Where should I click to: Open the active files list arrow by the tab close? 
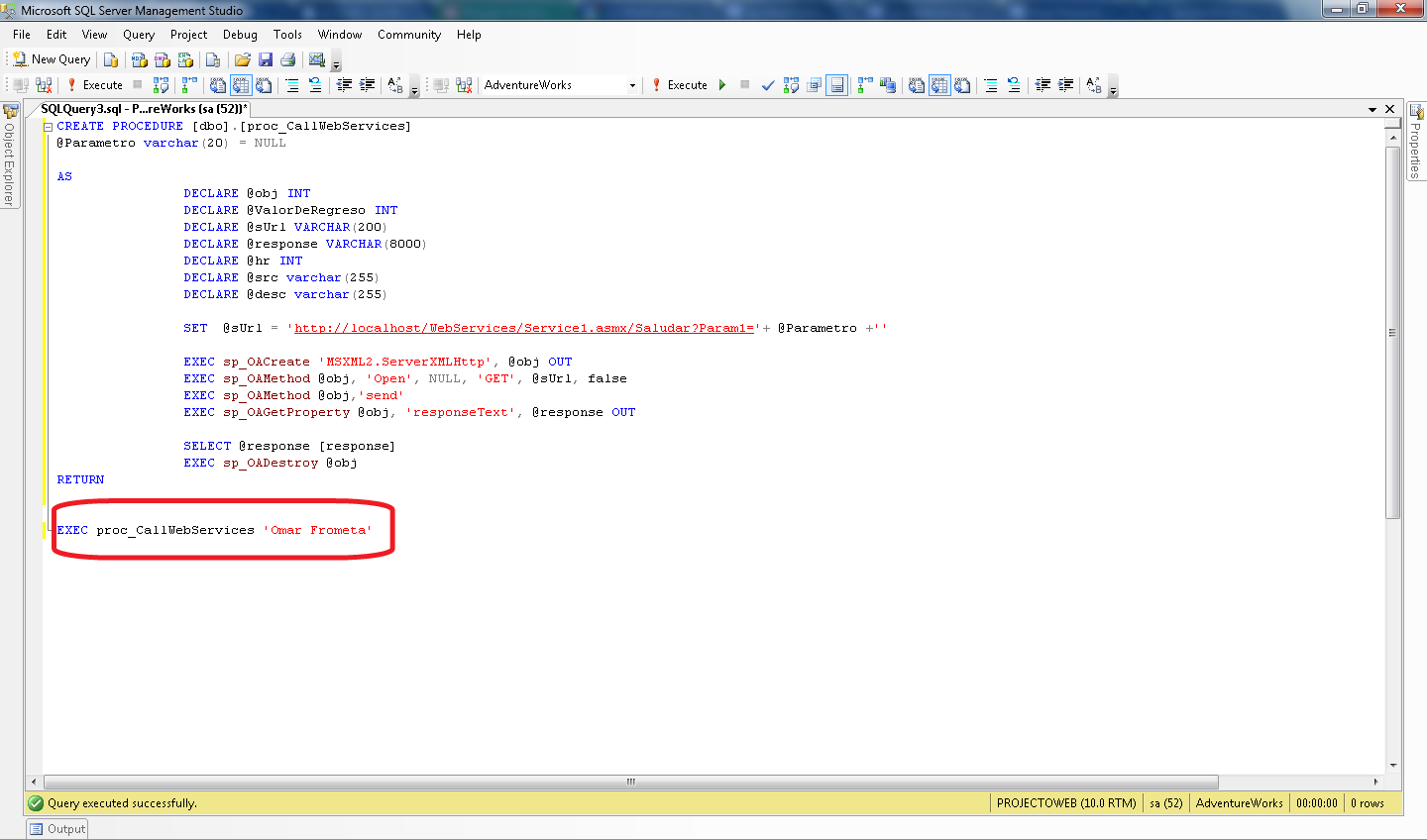point(1372,109)
